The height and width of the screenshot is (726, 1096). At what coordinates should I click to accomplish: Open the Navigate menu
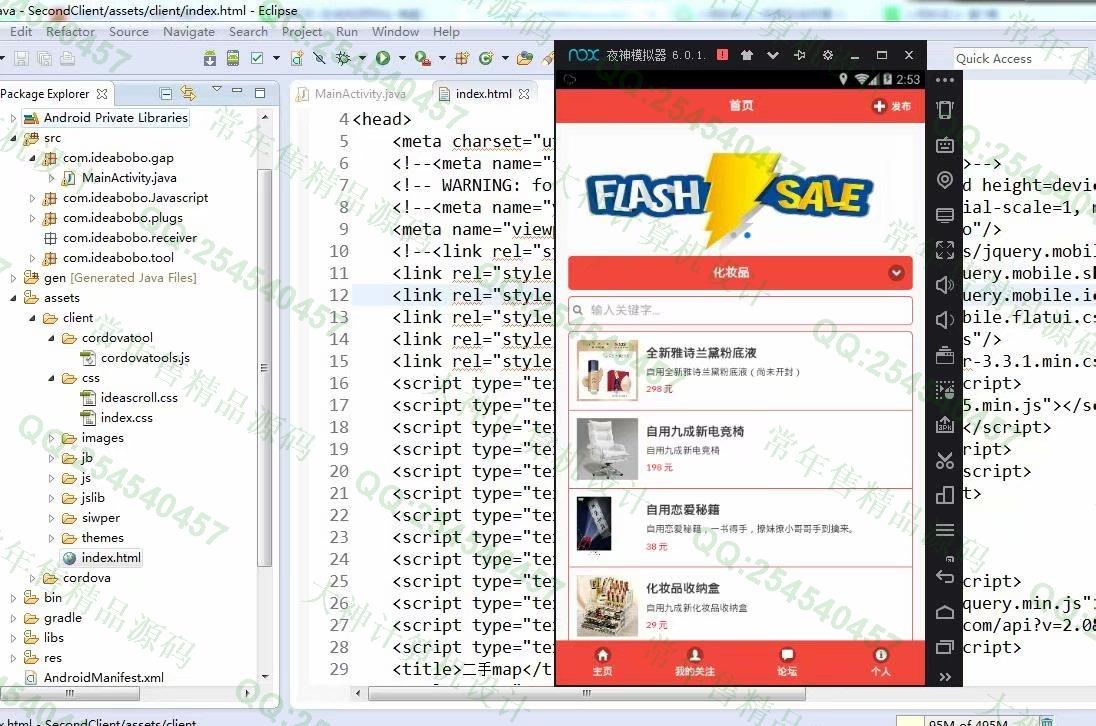(189, 31)
